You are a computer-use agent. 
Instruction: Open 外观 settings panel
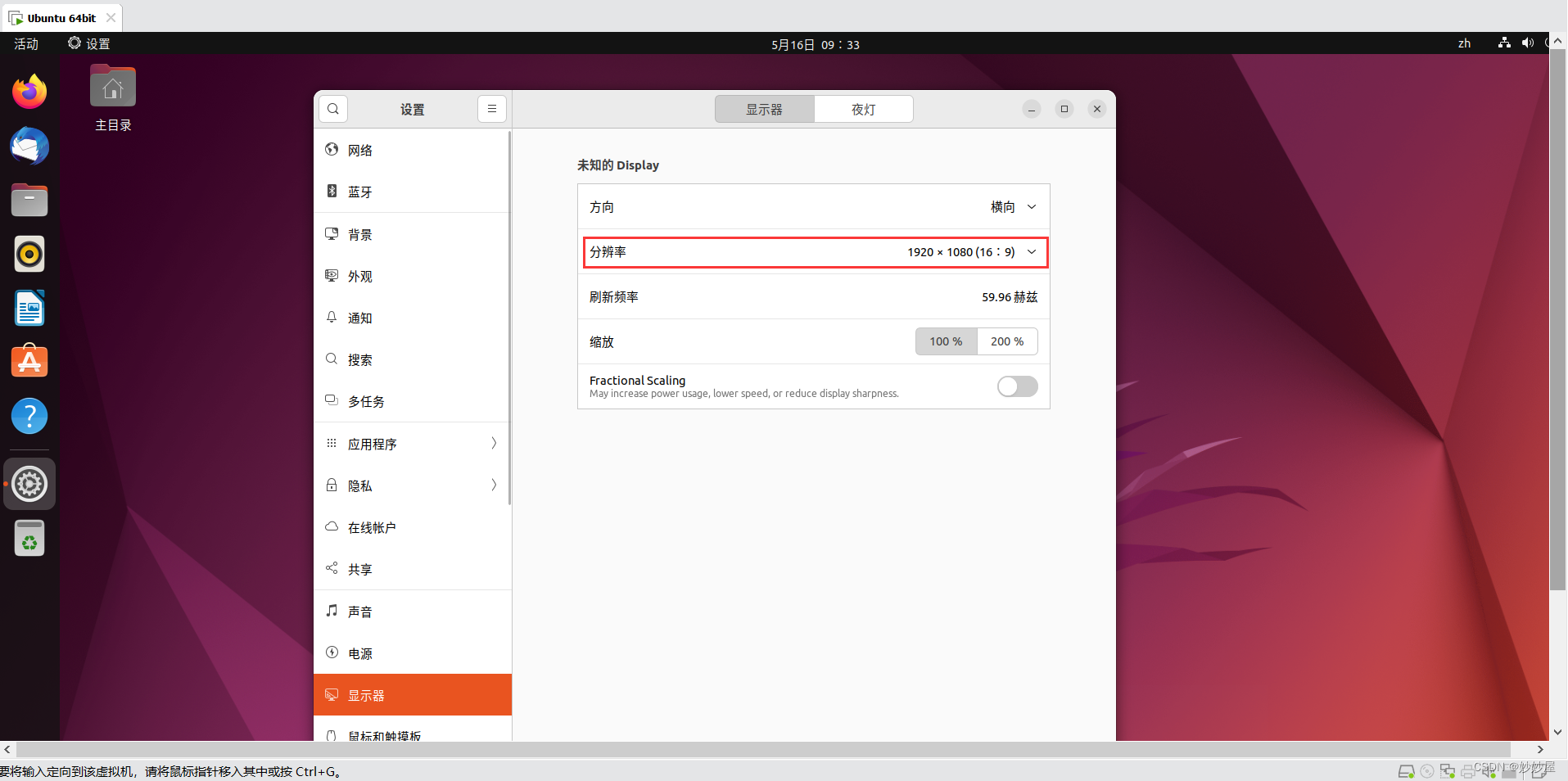(412, 276)
